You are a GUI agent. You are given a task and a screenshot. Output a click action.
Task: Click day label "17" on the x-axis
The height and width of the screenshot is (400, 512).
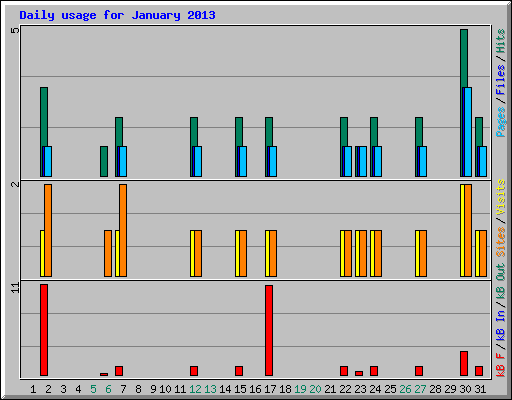coord(270,389)
